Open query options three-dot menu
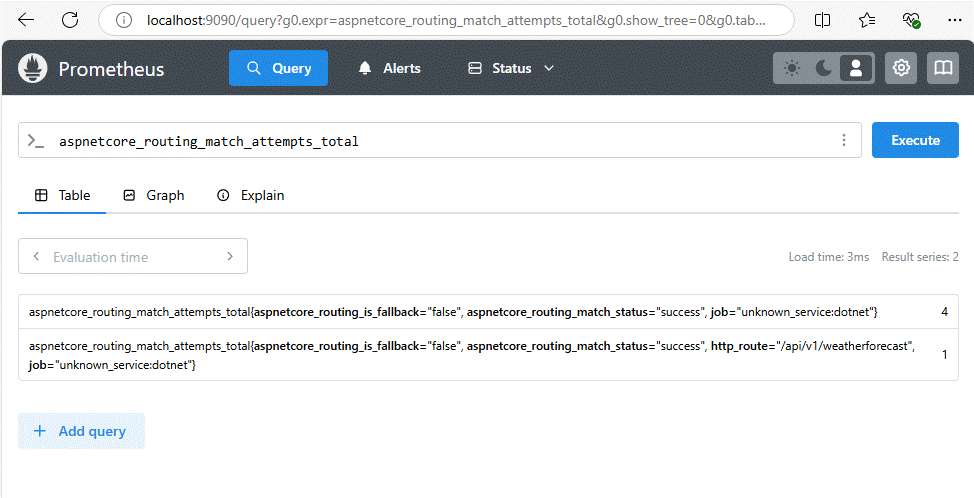The height and width of the screenshot is (498, 974). click(844, 140)
